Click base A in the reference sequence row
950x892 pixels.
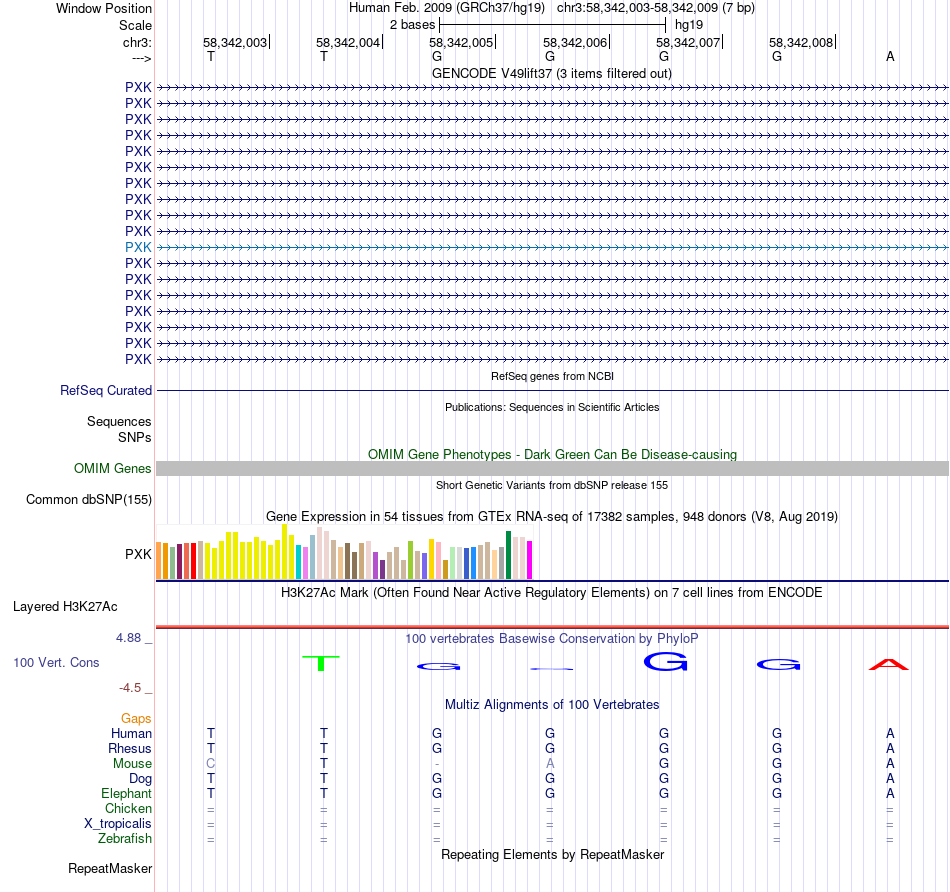890,57
